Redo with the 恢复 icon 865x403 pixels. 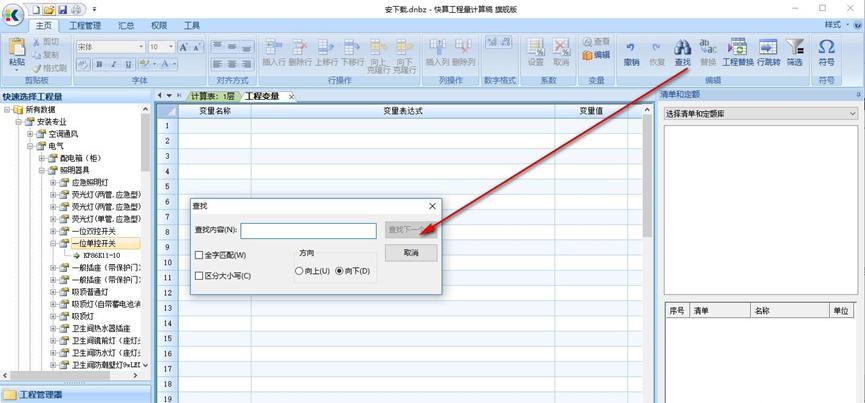(656, 53)
